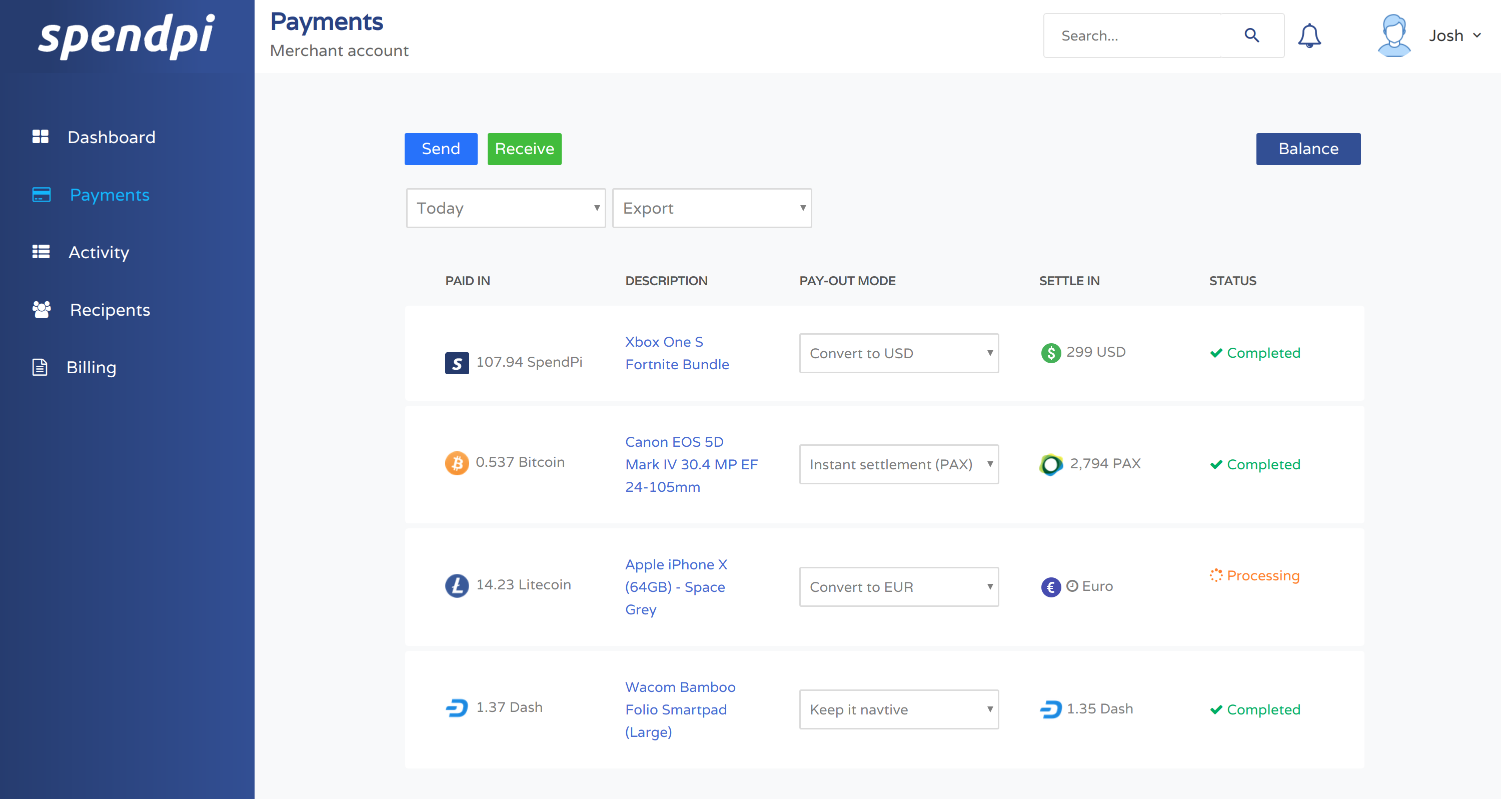Click the Canon row Completed checkmark
Screen dimensions: 1512x799
(x=1216, y=464)
